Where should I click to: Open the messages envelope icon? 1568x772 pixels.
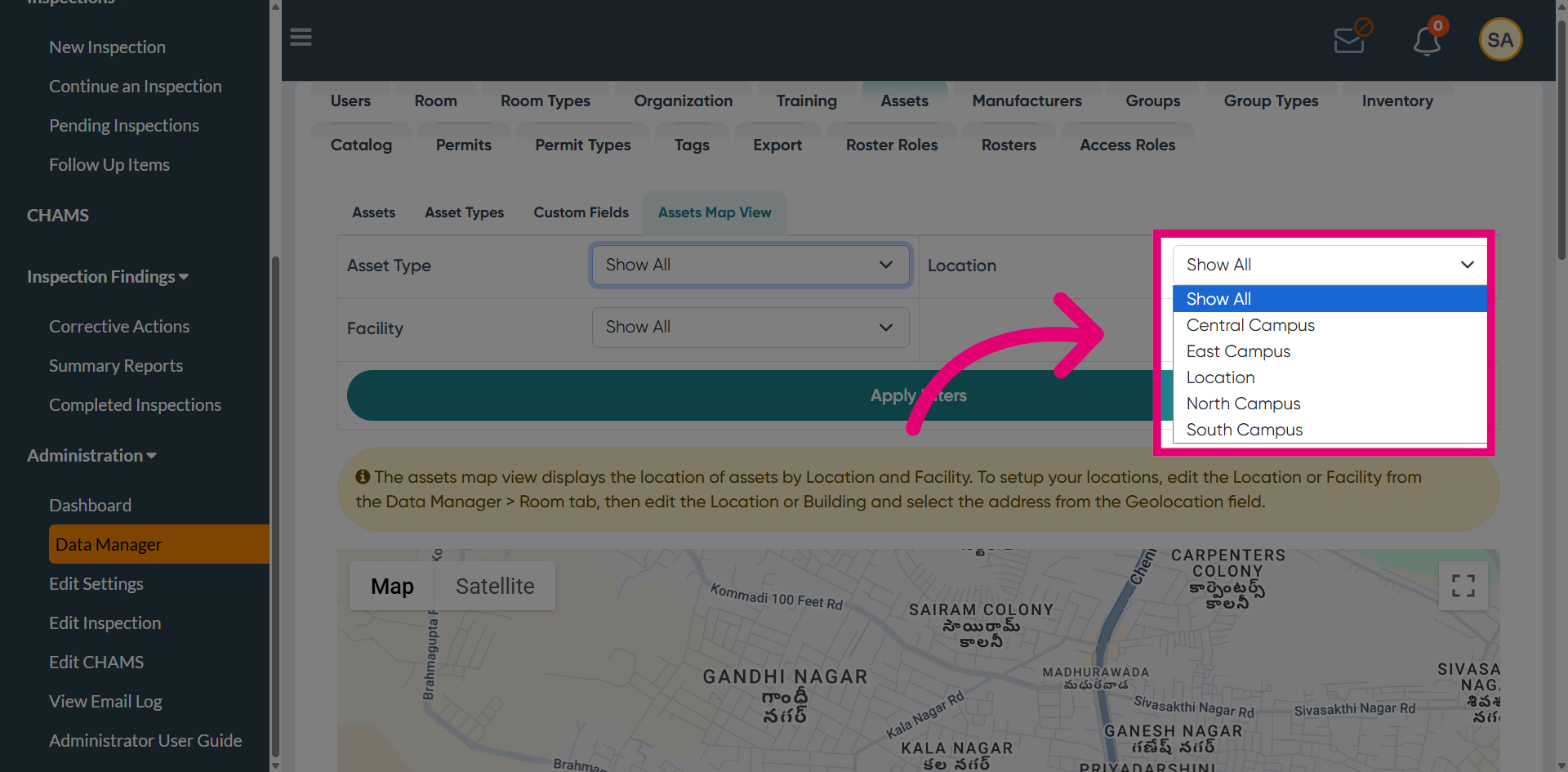[1352, 38]
